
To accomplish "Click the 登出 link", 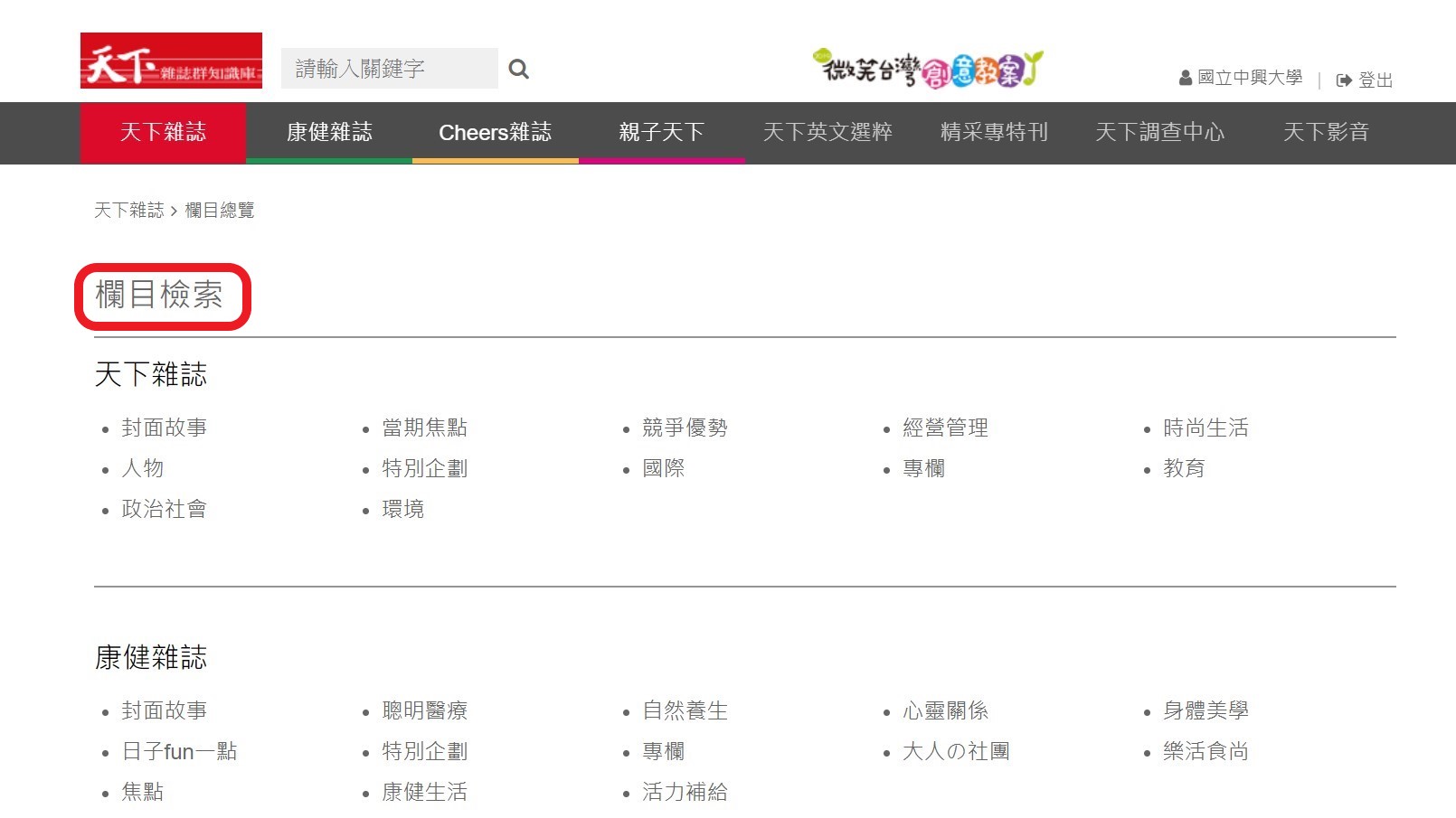I will pyautogui.click(x=1376, y=80).
